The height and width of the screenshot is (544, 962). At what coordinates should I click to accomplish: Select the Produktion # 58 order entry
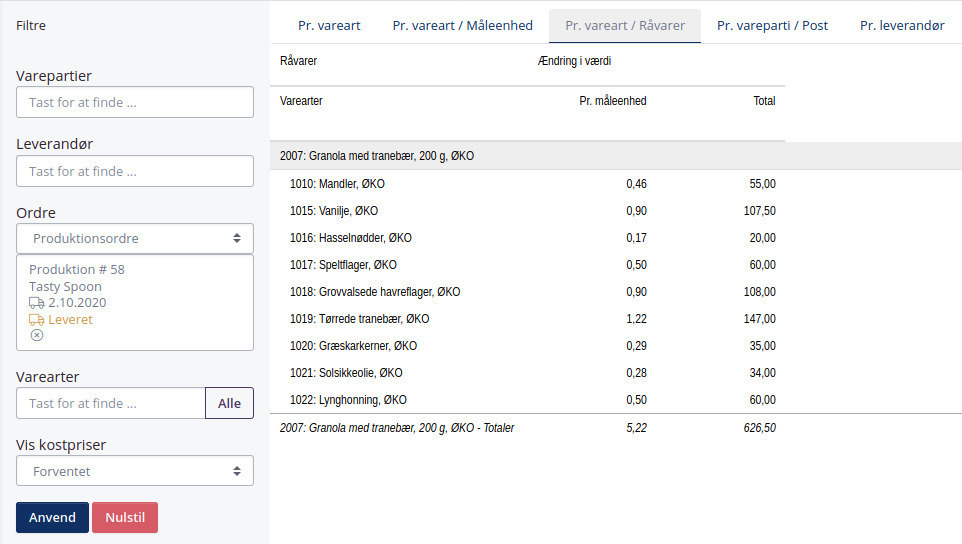pyautogui.click(x=77, y=270)
